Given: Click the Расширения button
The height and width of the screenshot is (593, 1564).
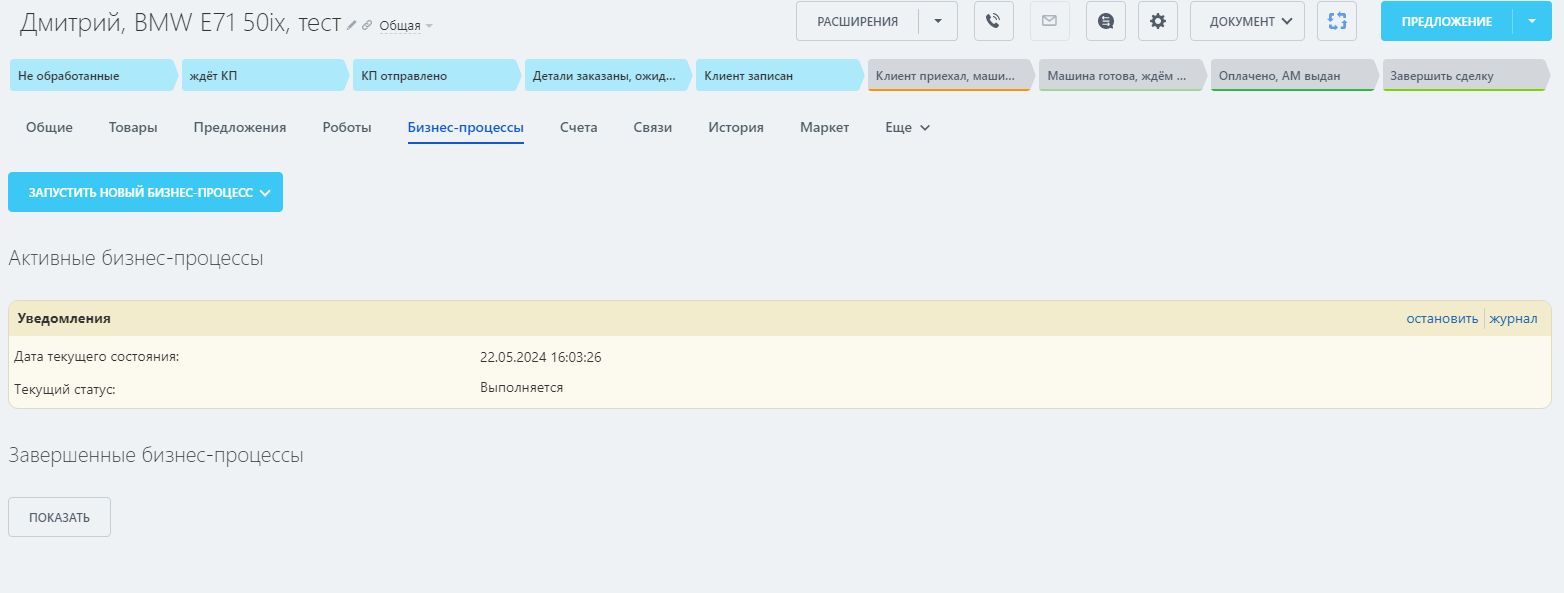Looking at the screenshot, I should [x=857, y=21].
